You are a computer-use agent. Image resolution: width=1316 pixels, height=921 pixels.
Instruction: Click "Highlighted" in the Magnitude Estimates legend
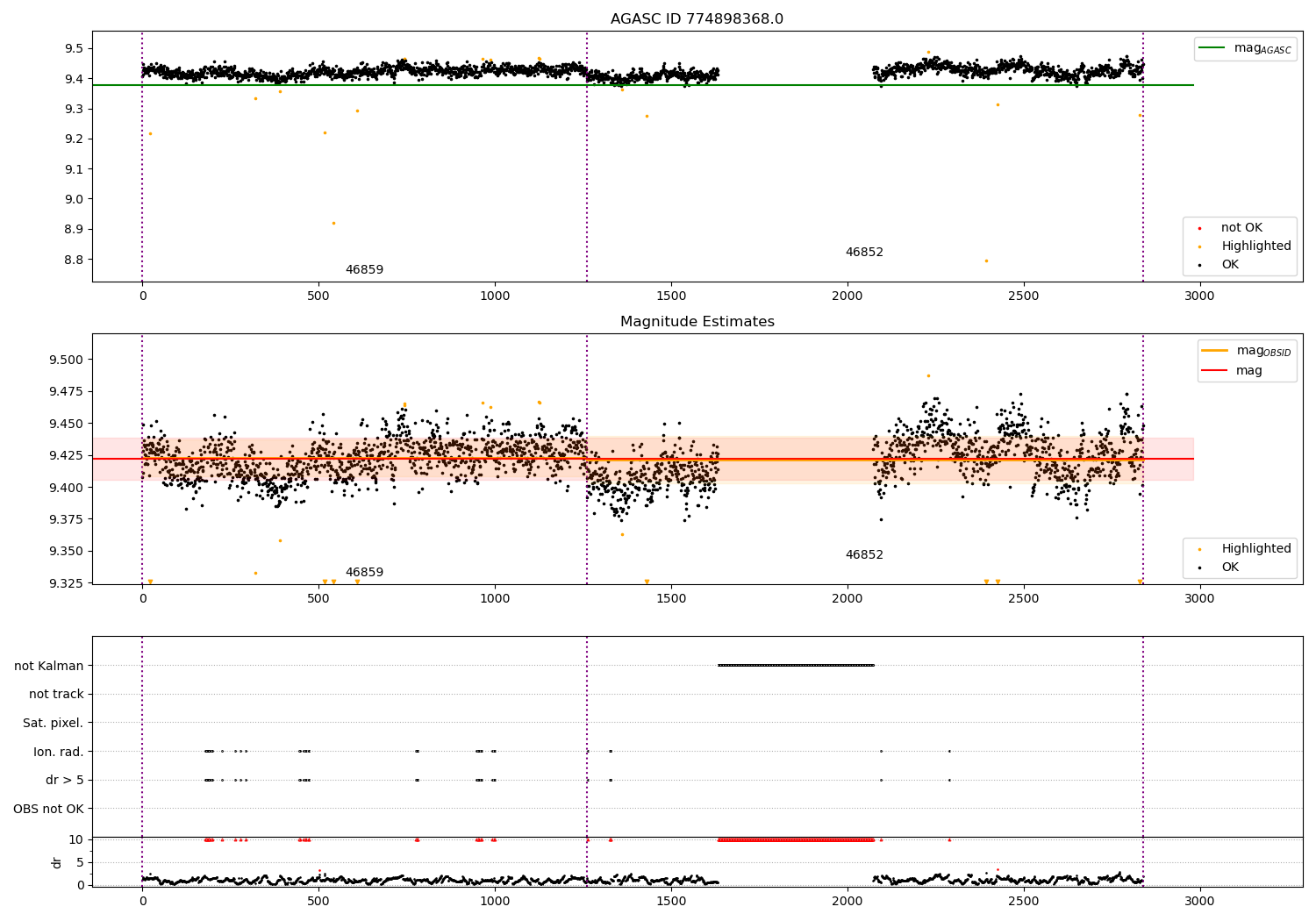(1255, 549)
